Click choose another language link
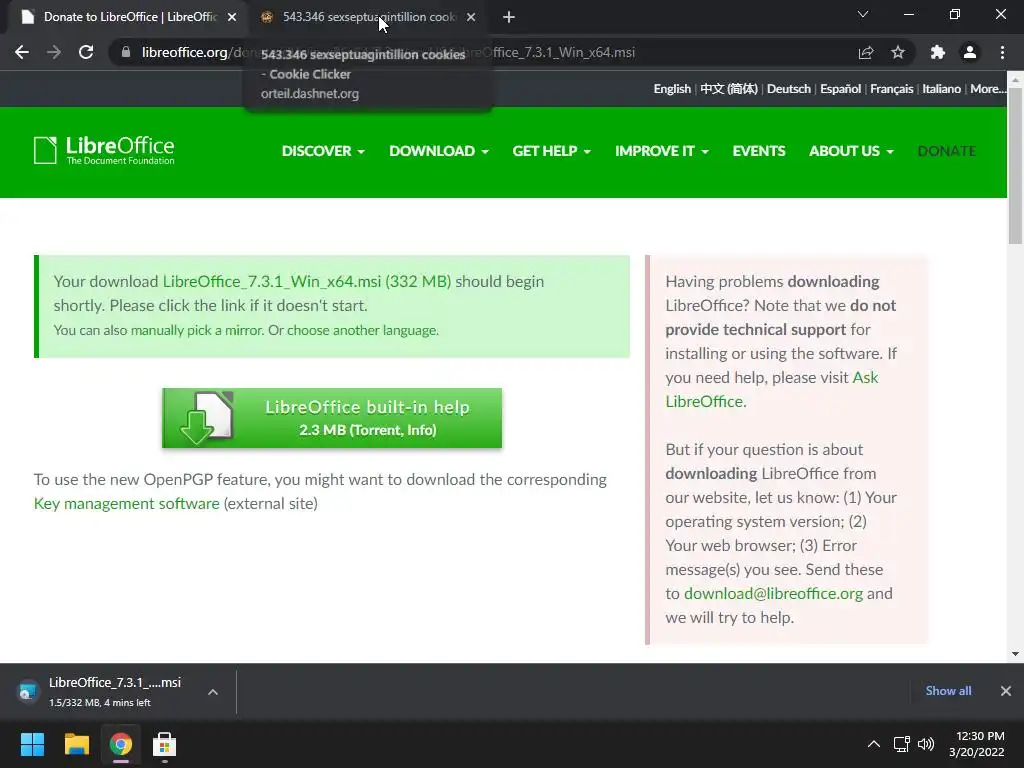The image size is (1024, 768). (362, 330)
